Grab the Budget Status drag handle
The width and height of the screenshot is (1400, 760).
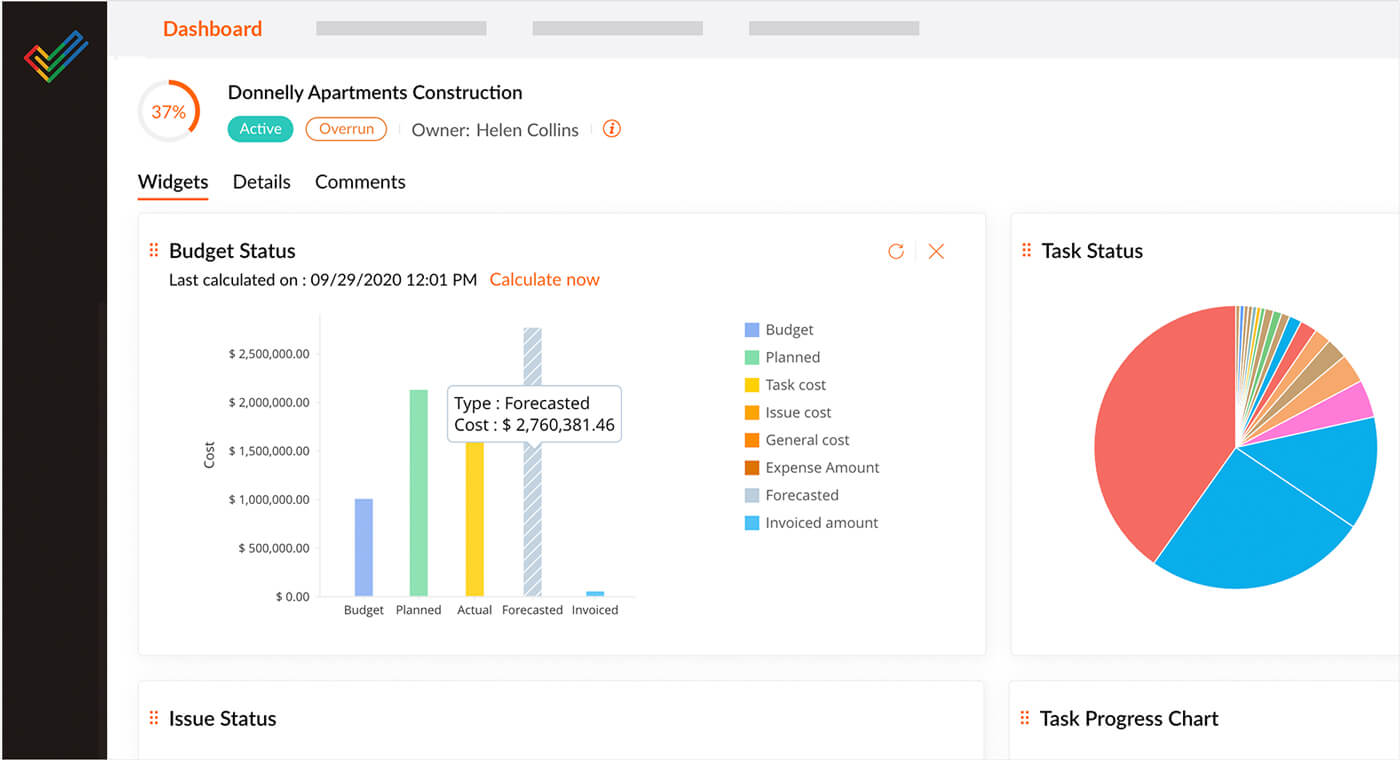pos(154,251)
